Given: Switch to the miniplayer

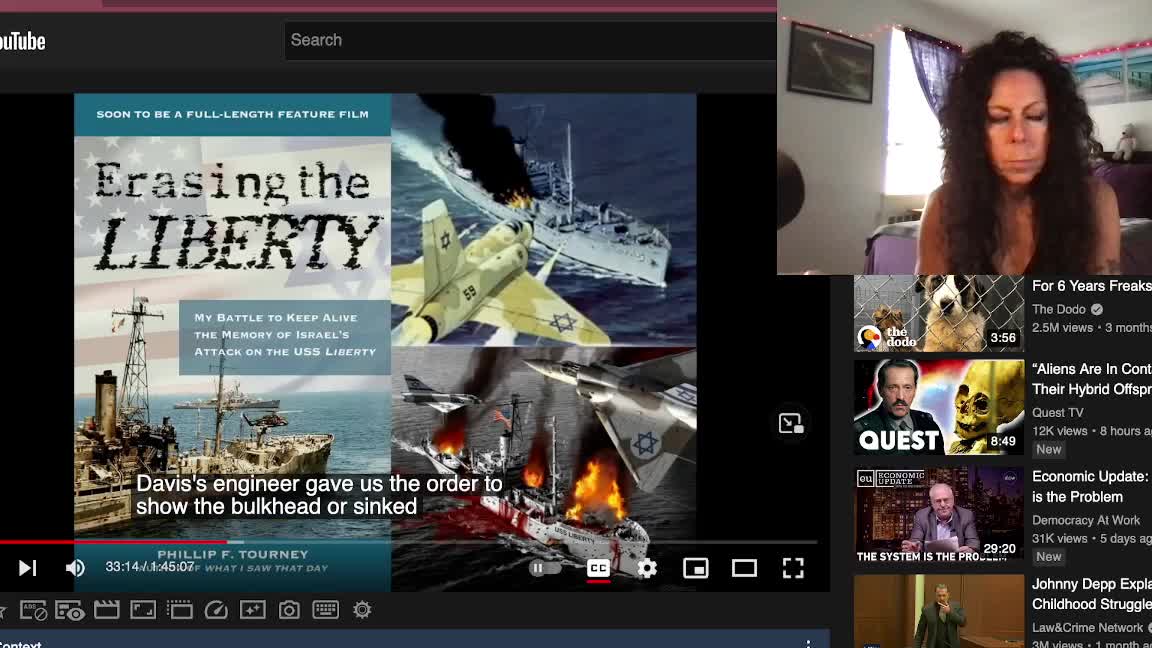Looking at the screenshot, I should tap(695, 568).
